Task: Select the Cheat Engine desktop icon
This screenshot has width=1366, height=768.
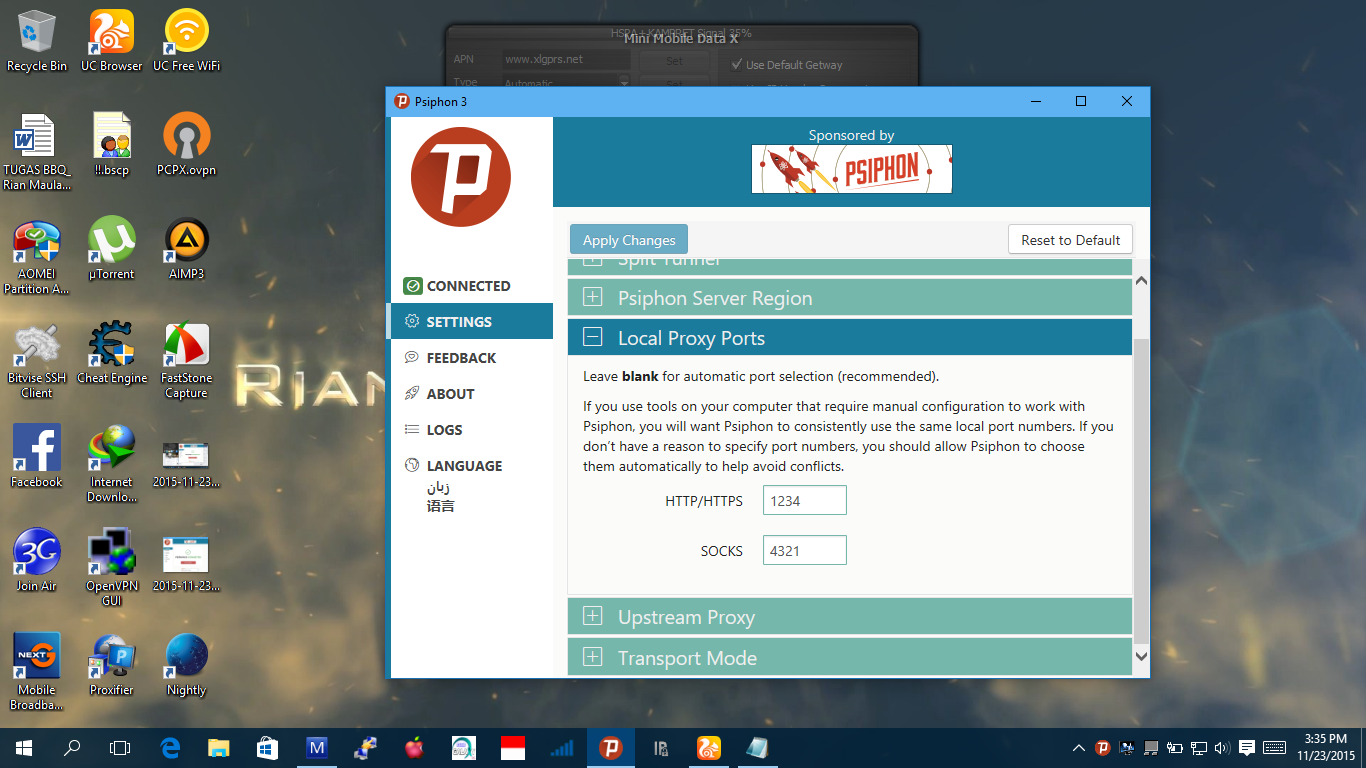Action: (x=112, y=353)
